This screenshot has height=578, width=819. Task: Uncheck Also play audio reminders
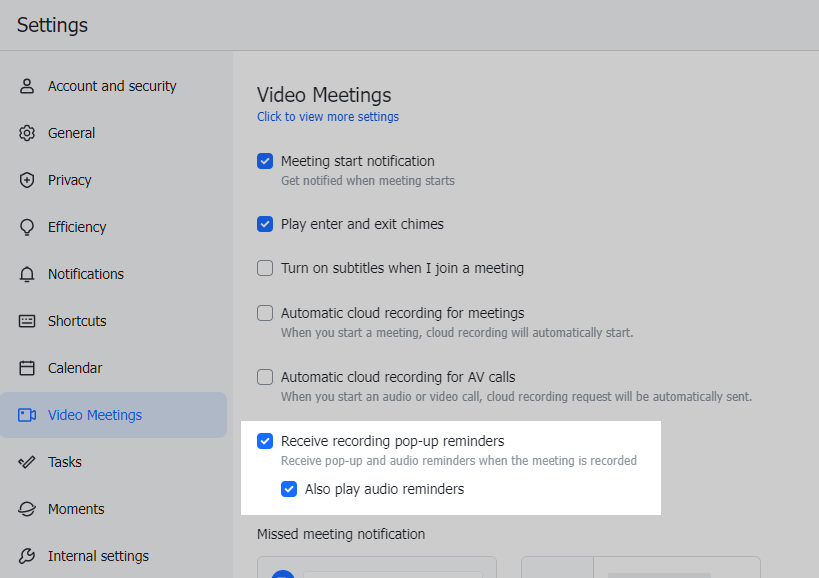tap(289, 489)
